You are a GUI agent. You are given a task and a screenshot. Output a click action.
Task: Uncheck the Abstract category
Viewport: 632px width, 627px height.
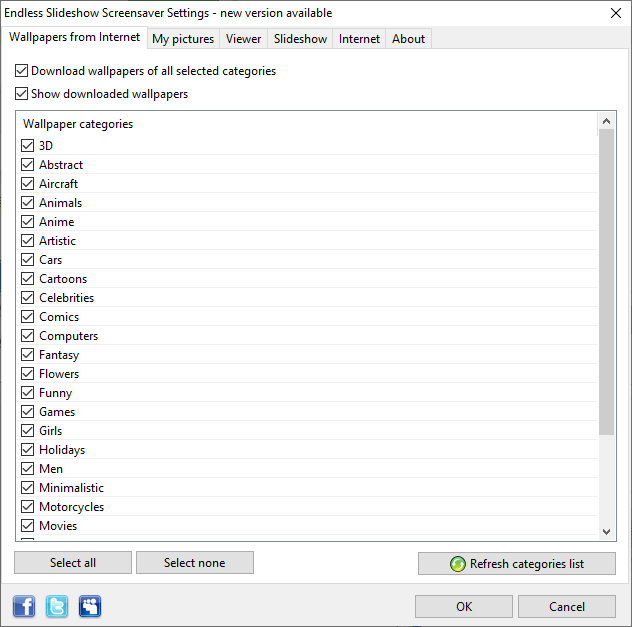27,164
